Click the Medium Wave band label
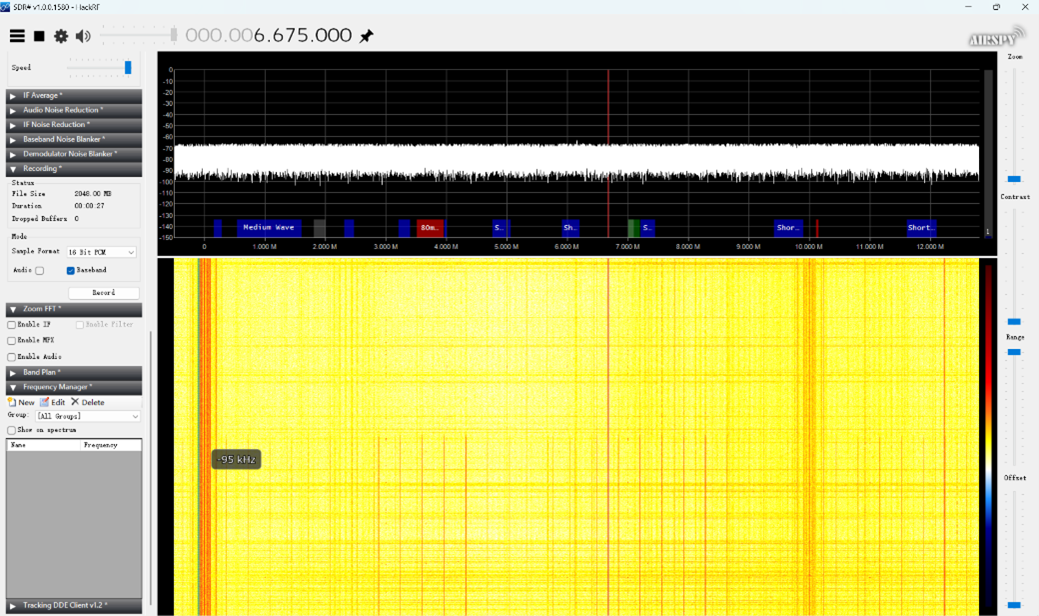Screen dimensions: 1039x616 [269, 228]
